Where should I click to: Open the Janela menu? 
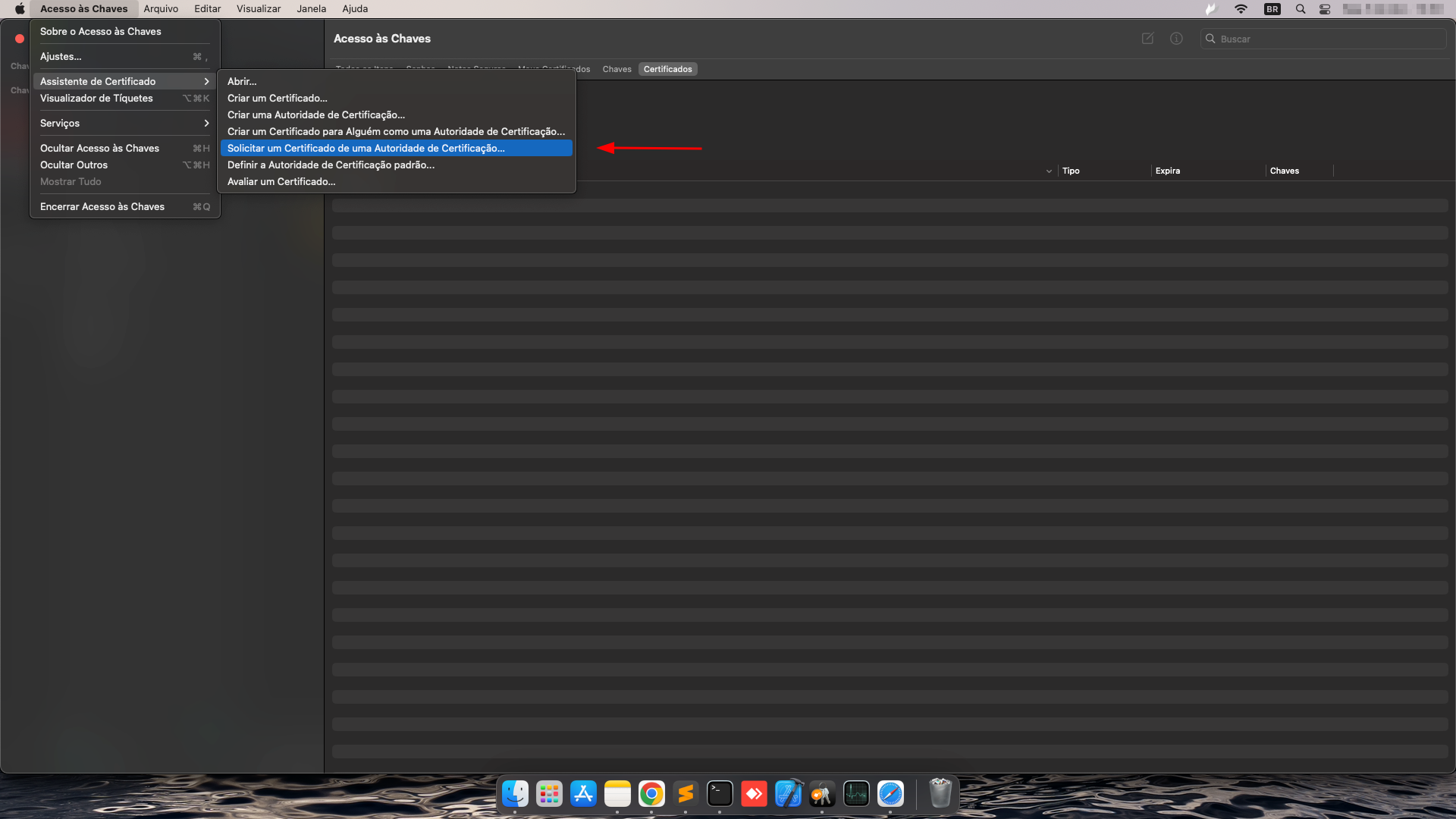click(x=312, y=9)
